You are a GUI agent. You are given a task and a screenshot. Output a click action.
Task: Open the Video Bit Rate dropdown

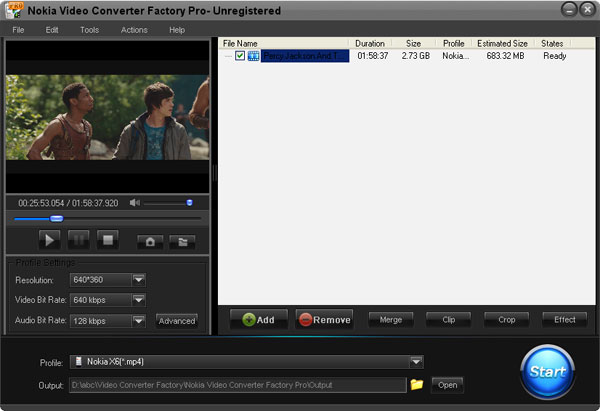point(139,300)
